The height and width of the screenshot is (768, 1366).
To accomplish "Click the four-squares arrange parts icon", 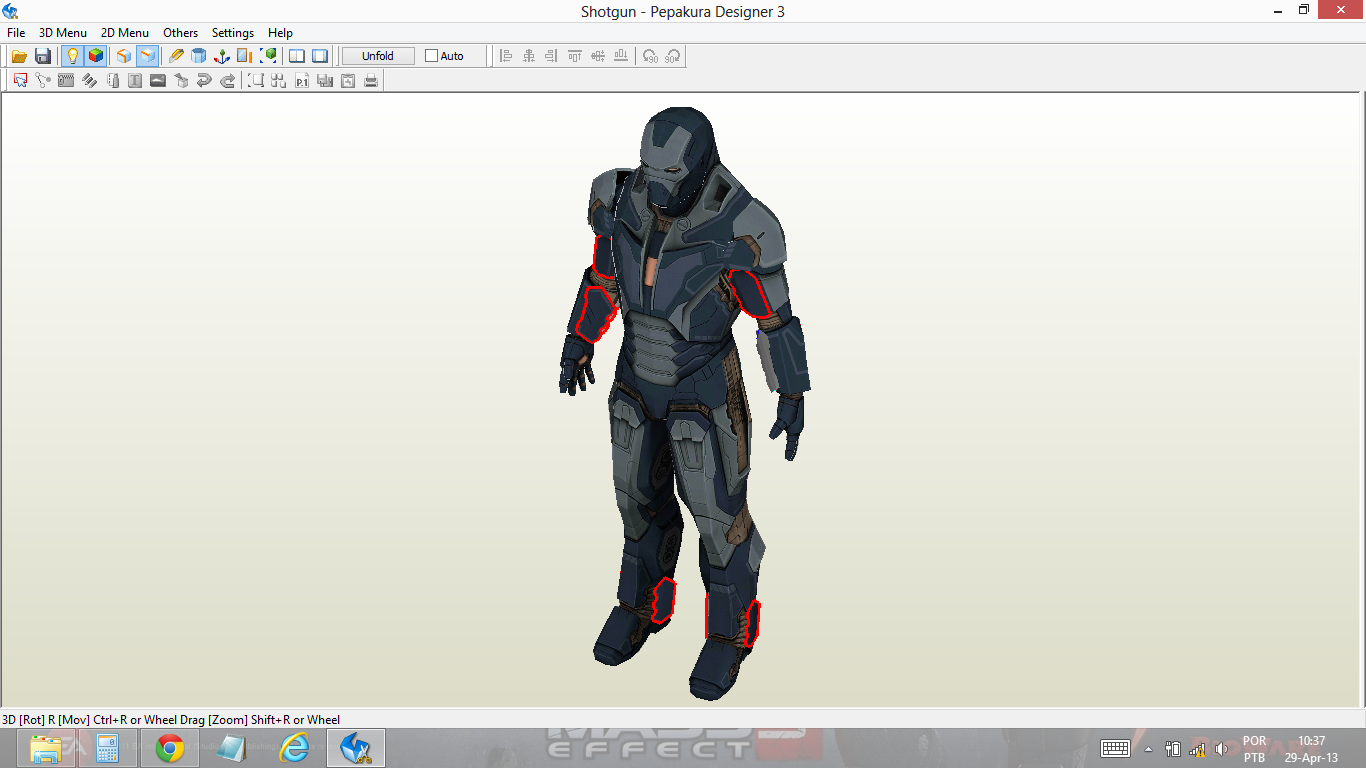I will [x=279, y=80].
